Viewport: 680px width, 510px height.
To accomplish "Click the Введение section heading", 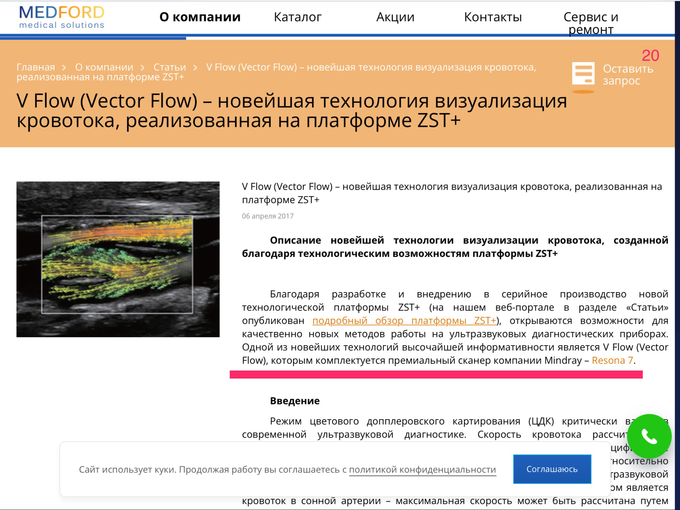I will tap(294, 401).
